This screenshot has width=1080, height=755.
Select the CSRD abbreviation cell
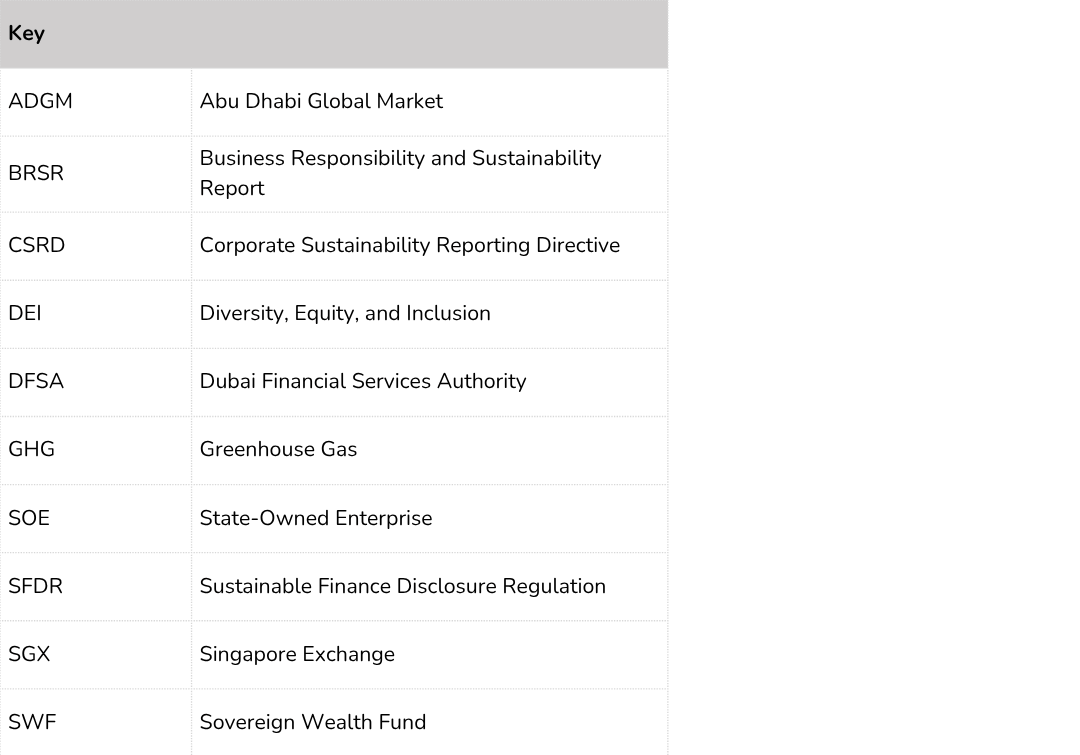[x=96, y=246]
